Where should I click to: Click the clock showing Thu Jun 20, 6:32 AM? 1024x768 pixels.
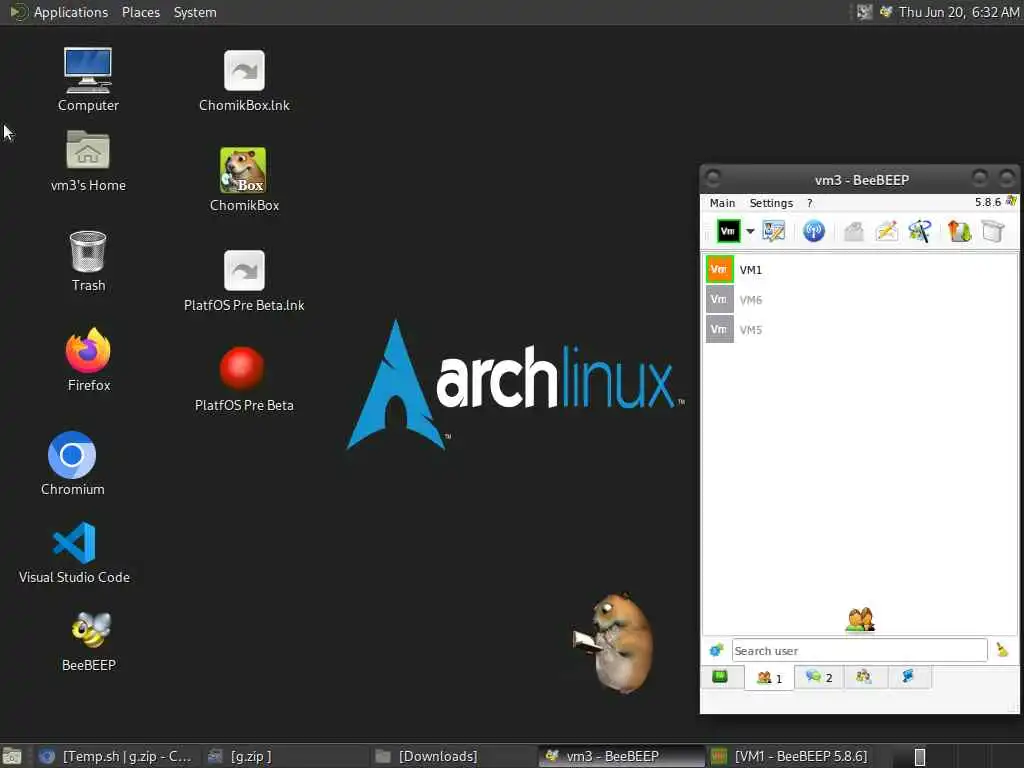pos(959,12)
